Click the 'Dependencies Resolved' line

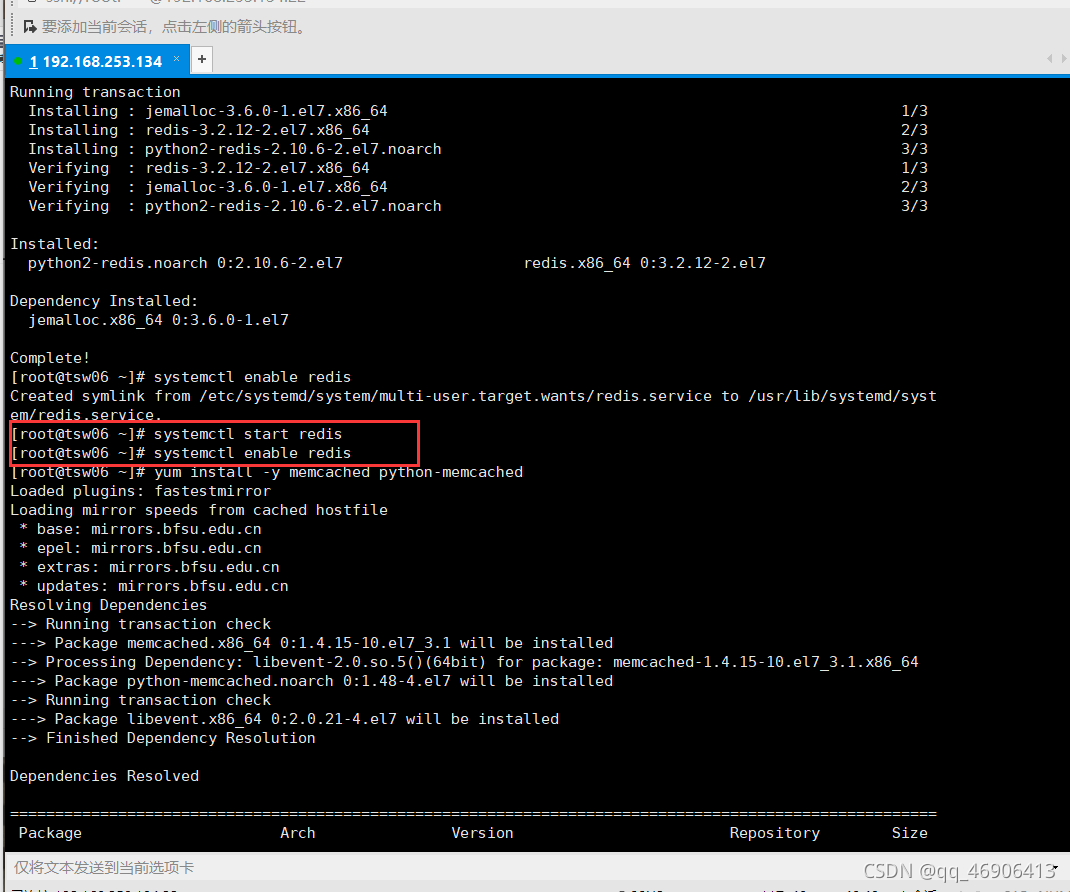point(104,776)
